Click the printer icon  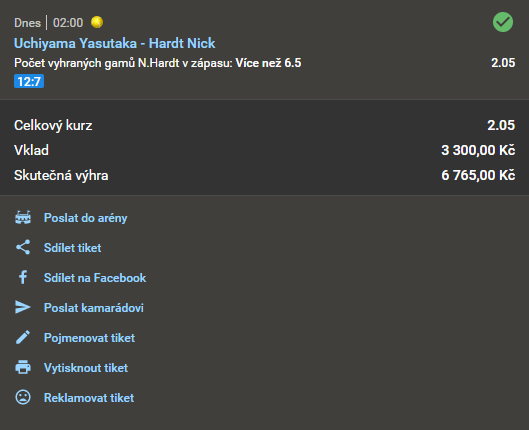click(23, 367)
